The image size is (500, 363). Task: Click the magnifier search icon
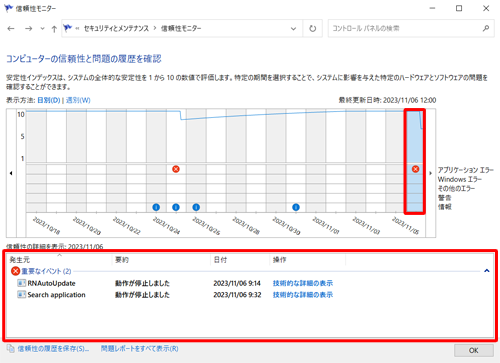tap(486, 28)
